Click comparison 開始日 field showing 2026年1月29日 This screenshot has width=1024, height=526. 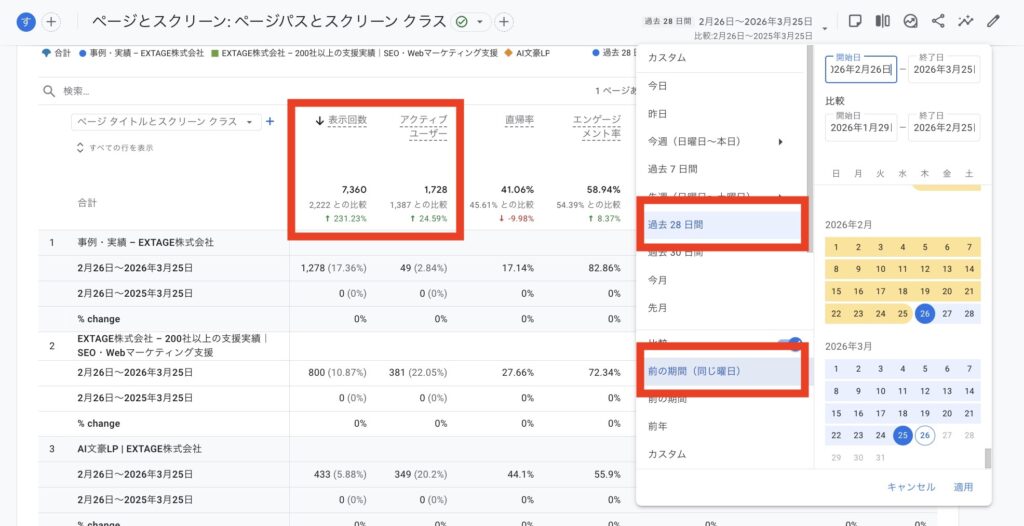(x=861, y=127)
